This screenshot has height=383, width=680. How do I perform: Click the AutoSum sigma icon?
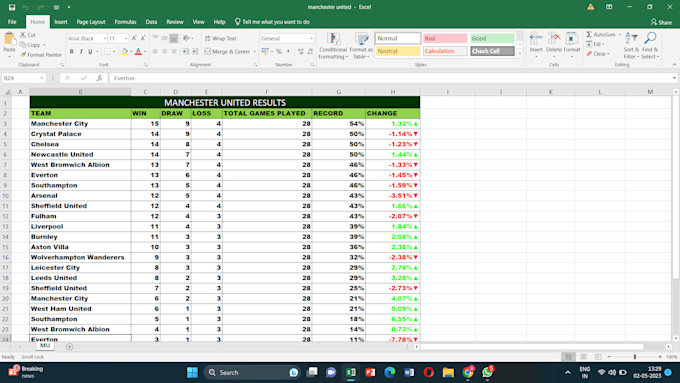(x=589, y=34)
